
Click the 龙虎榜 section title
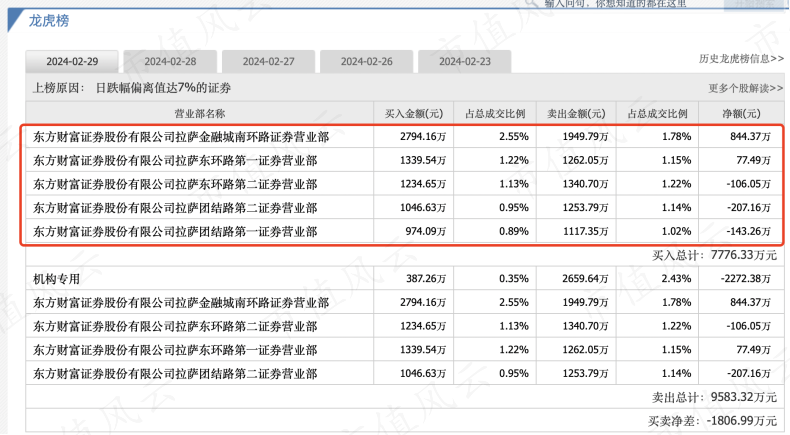(x=49, y=21)
